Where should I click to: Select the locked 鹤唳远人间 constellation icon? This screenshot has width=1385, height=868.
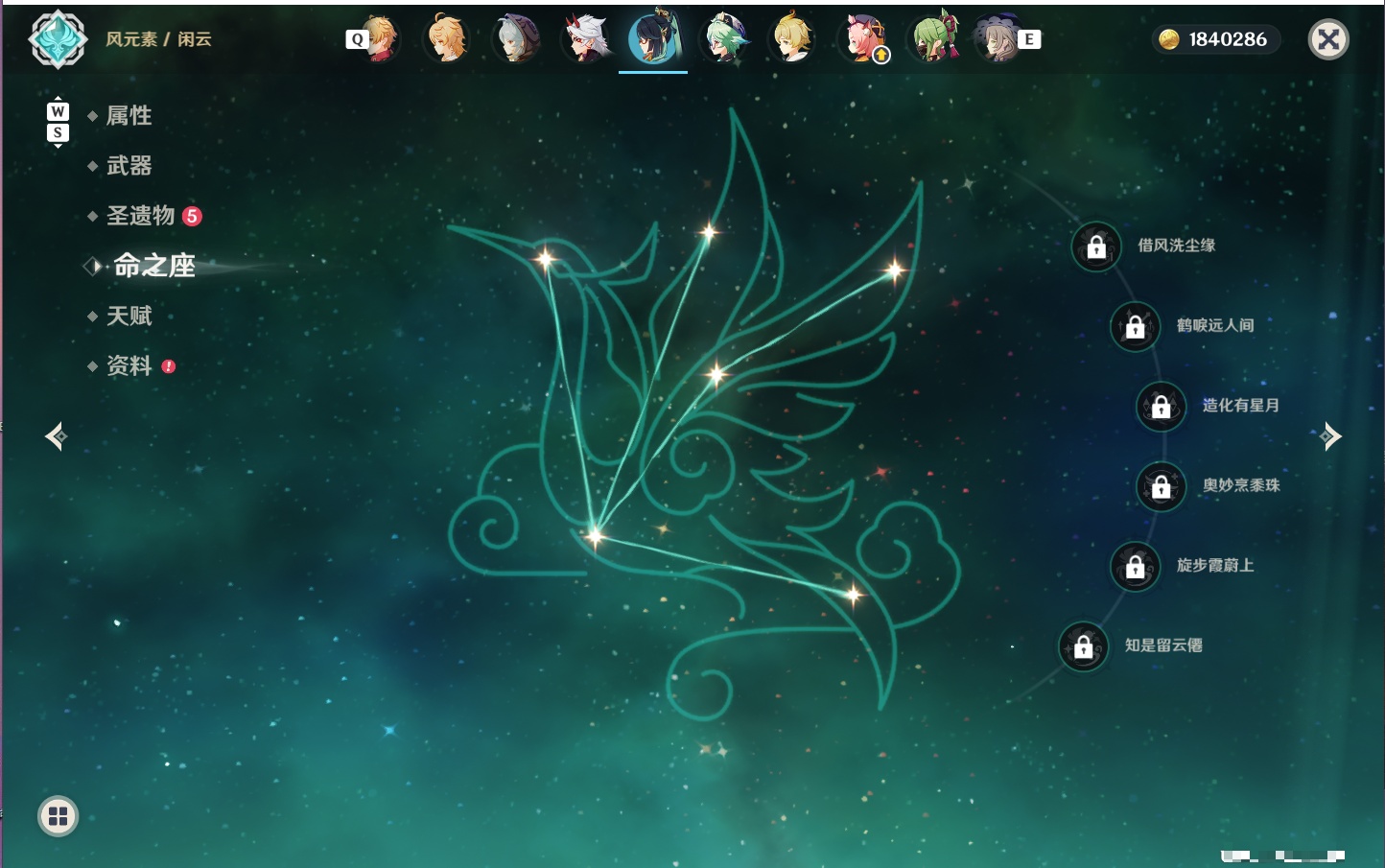point(1136,326)
